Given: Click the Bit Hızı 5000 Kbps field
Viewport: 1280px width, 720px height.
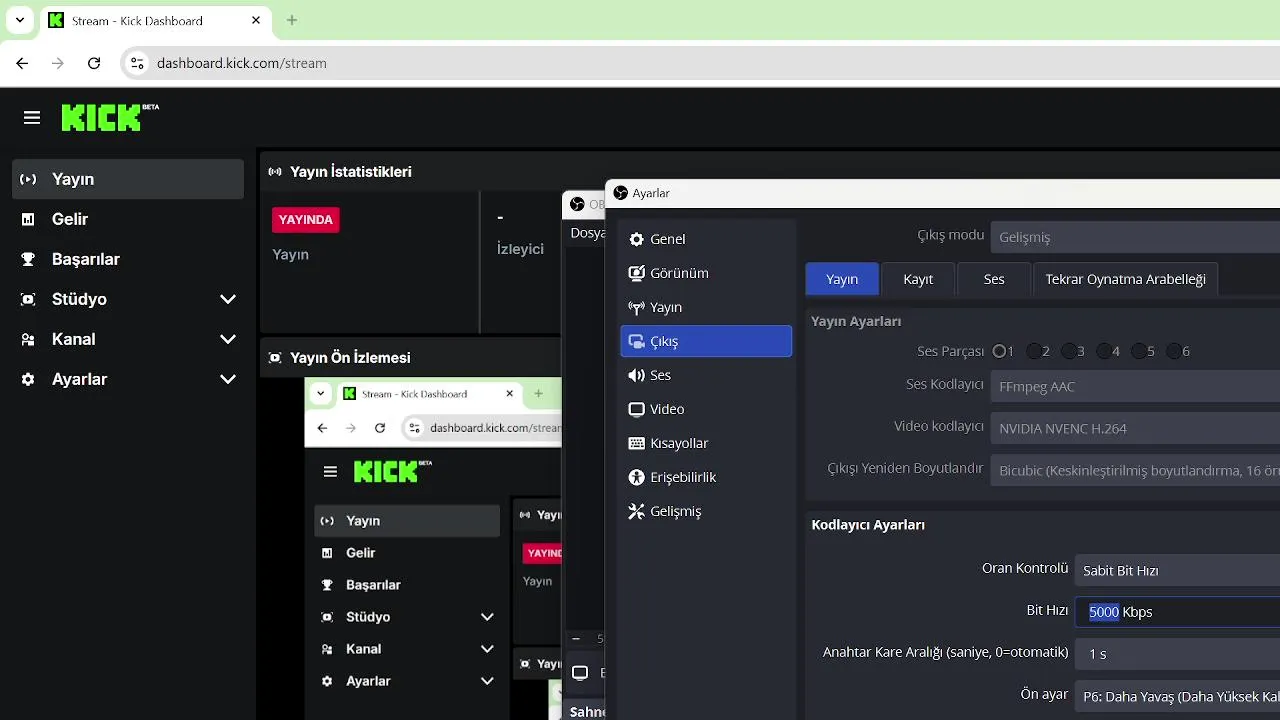Looking at the screenshot, I should [x=1177, y=612].
